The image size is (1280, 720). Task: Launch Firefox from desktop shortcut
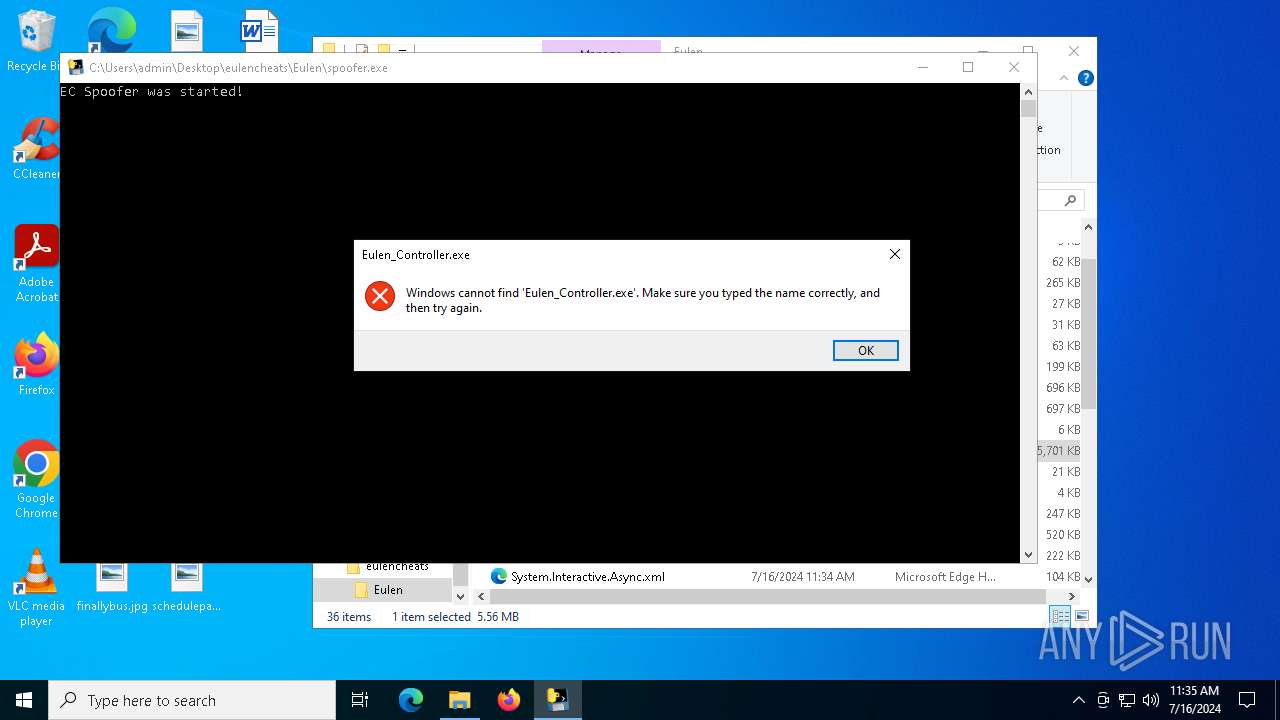(36, 365)
